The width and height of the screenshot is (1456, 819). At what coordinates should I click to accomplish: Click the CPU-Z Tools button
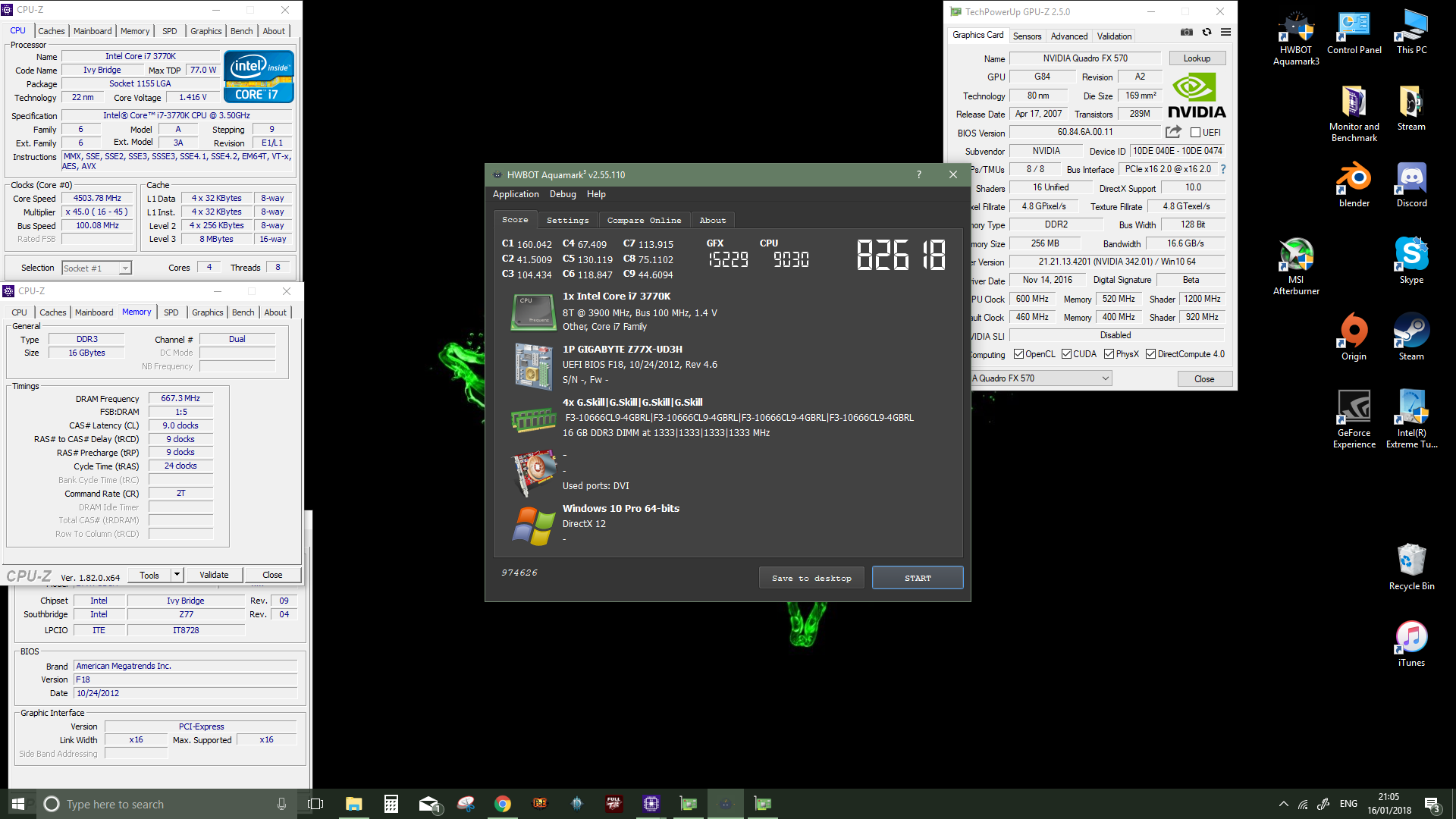click(x=149, y=575)
